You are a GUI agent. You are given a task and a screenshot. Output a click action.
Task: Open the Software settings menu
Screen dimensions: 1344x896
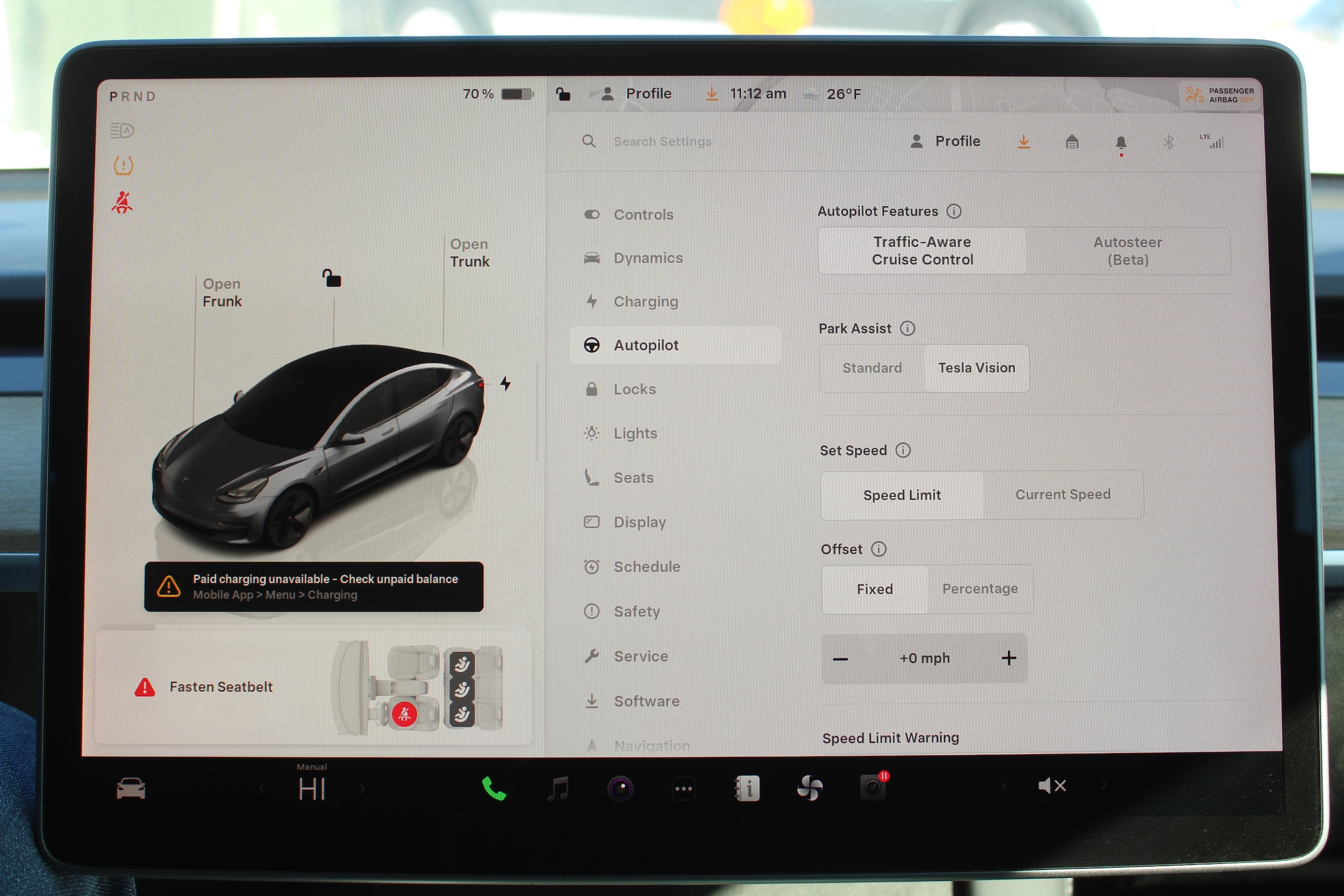pyautogui.click(x=646, y=701)
